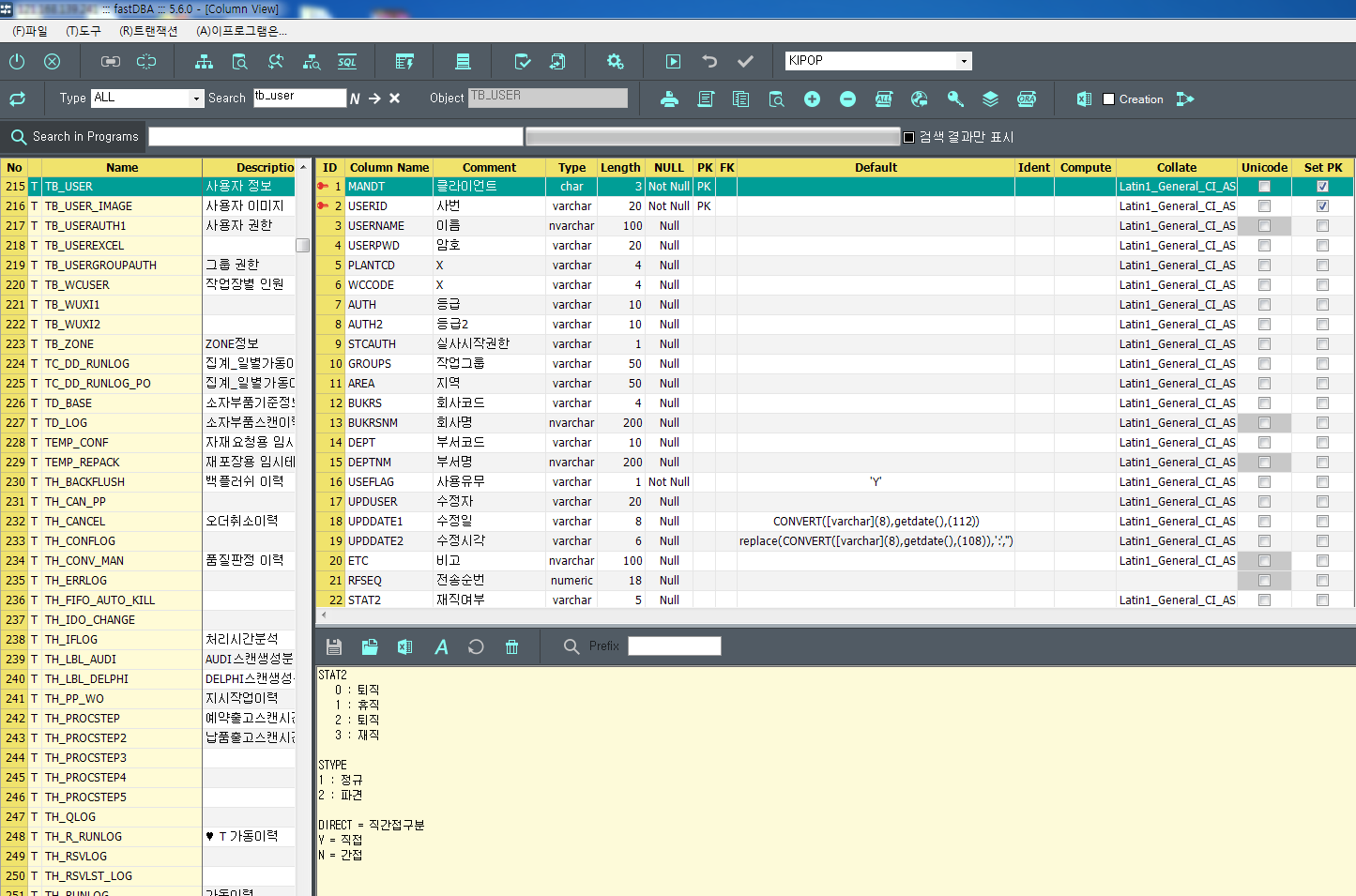
Task: Toggle Unicode checkbox for MANDT row
Action: [1264, 187]
